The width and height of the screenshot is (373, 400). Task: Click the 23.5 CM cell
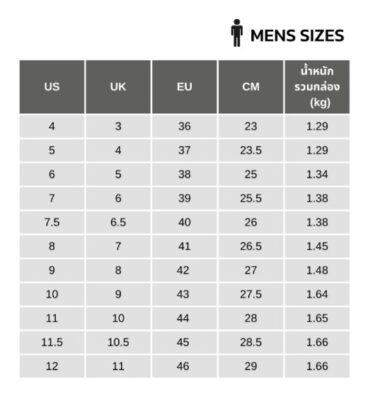251,150
